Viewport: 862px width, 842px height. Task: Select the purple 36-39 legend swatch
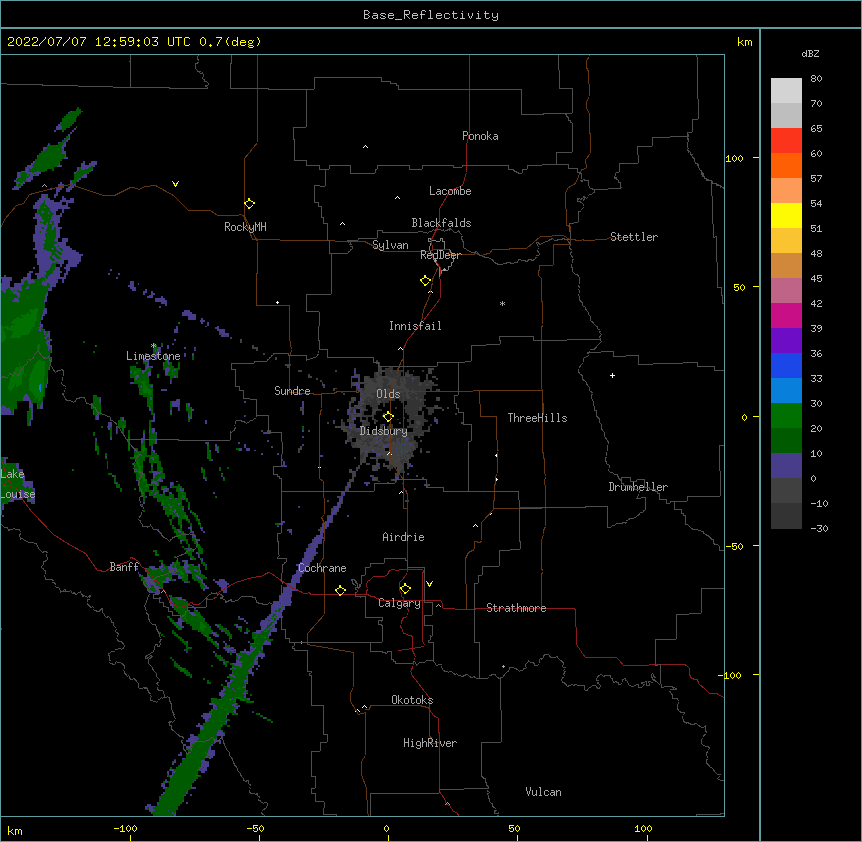tap(786, 341)
